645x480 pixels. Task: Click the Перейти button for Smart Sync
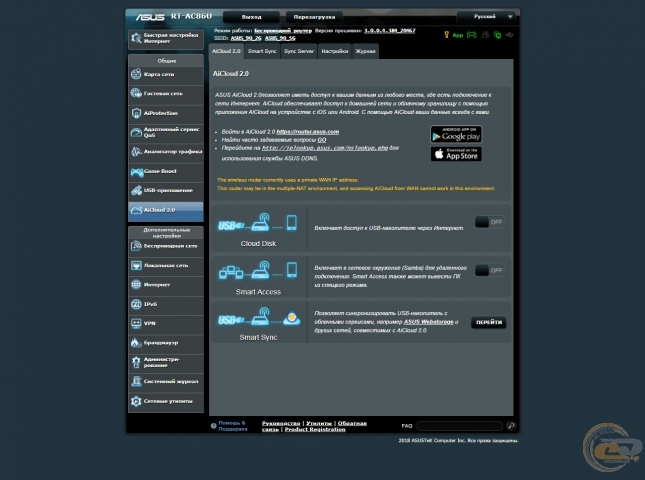(489, 322)
